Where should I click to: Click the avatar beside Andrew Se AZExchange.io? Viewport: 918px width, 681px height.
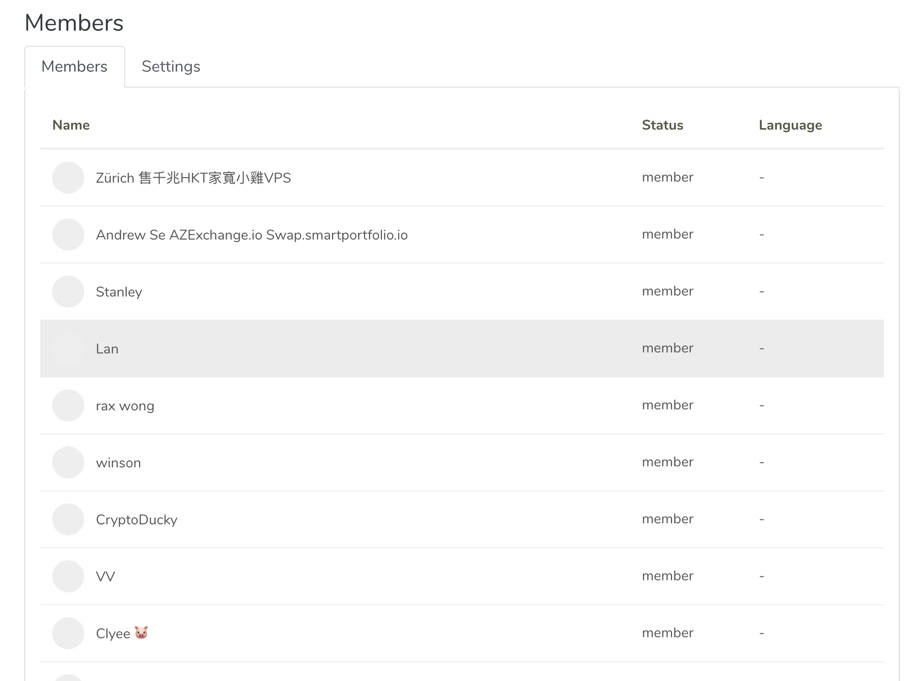coord(68,234)
